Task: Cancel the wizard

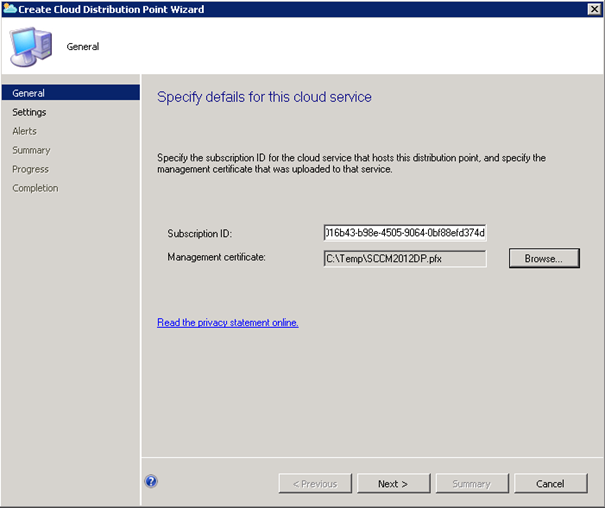Action: click(x=550, y=484)
